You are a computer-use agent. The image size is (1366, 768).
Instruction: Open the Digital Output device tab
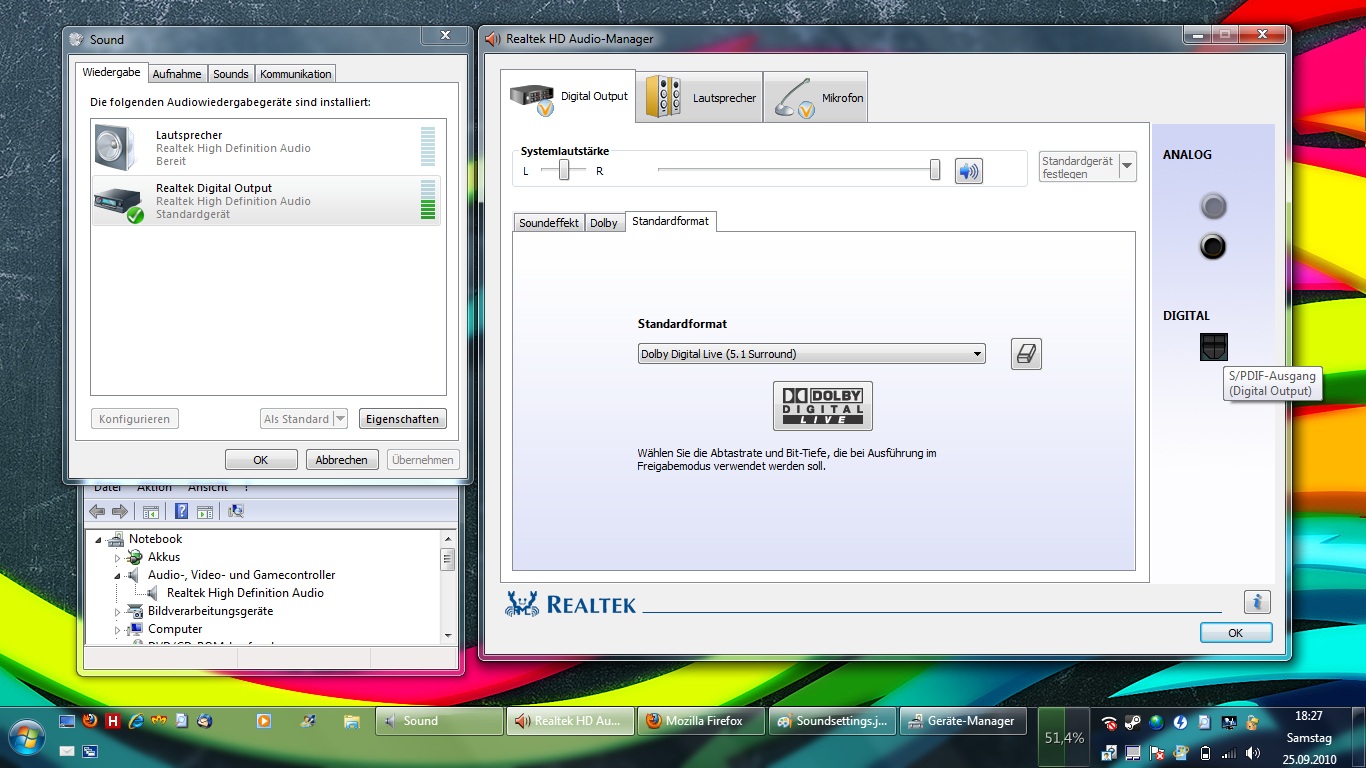568,96
